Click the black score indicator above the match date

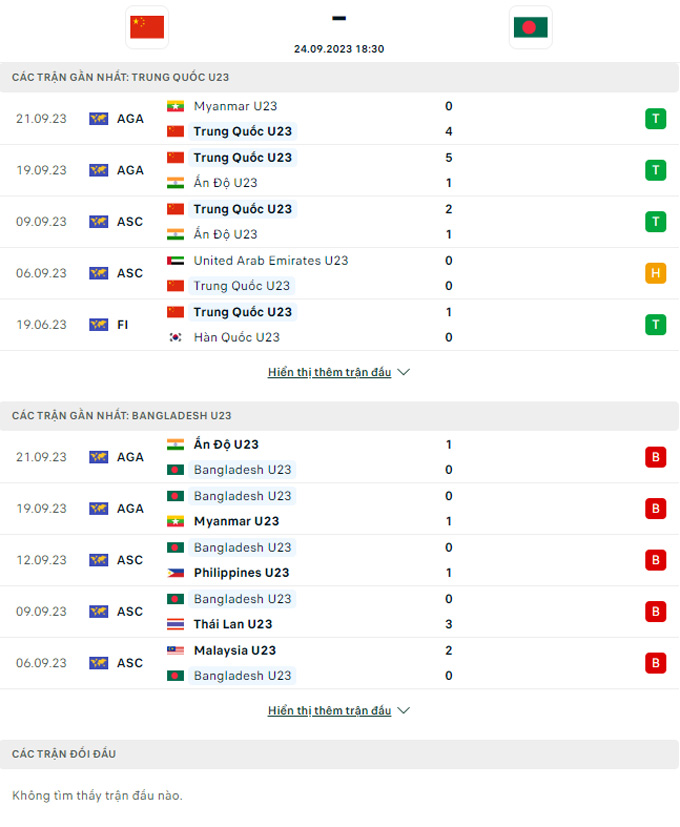(339, 17)
